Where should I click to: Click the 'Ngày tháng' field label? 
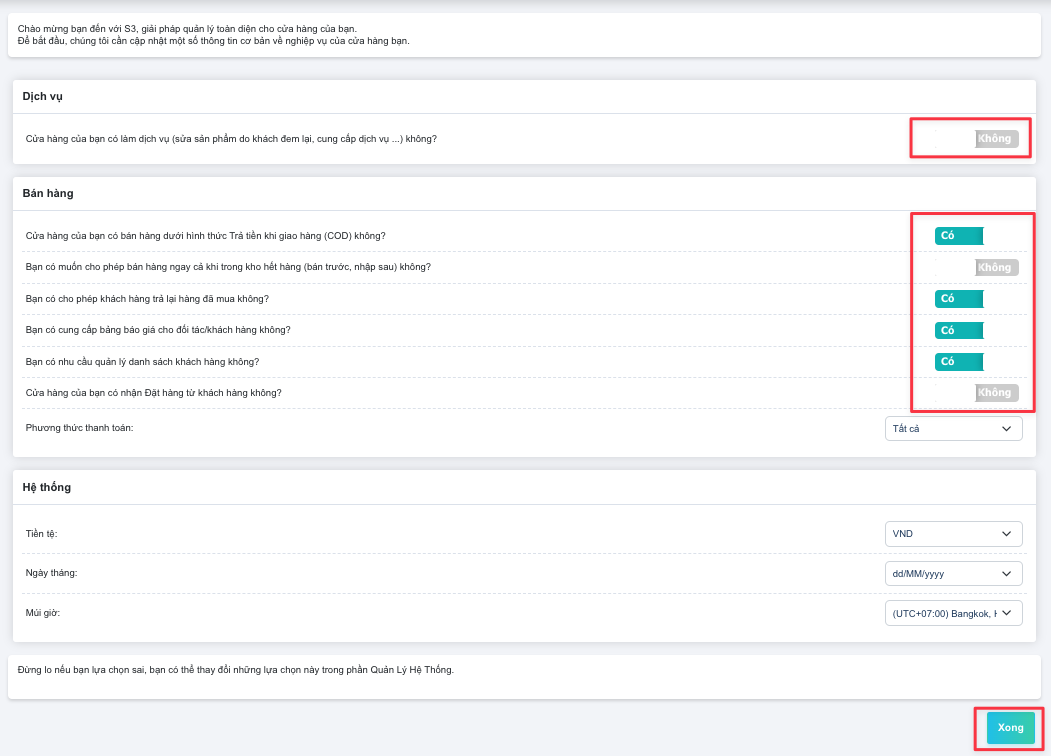click(x=51, y=573)
